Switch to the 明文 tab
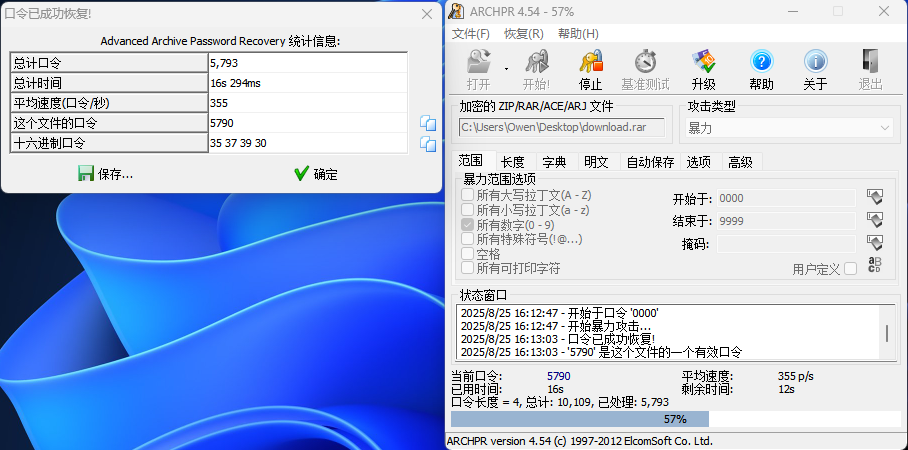The height and width of the screenshot is (450, 908). coord(596,162)
